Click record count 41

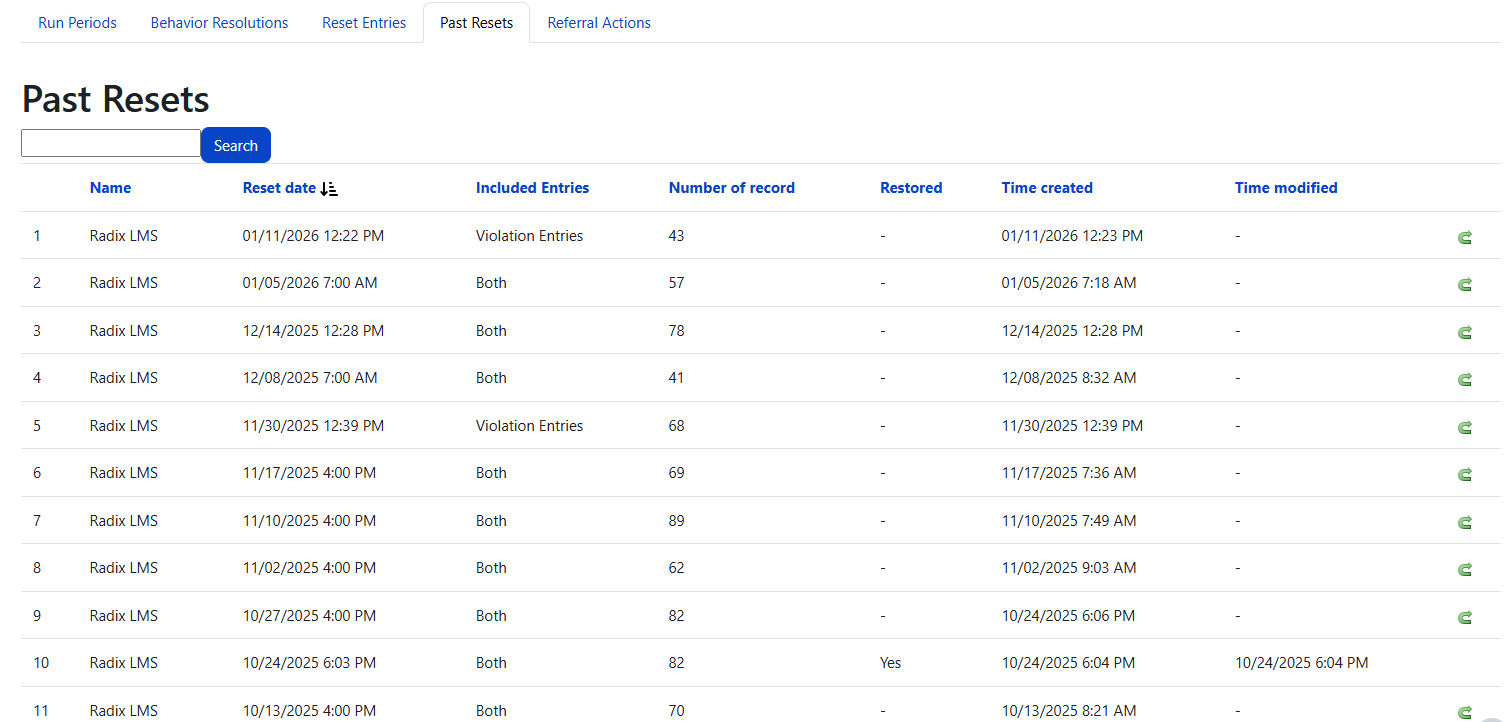point(677,378)
